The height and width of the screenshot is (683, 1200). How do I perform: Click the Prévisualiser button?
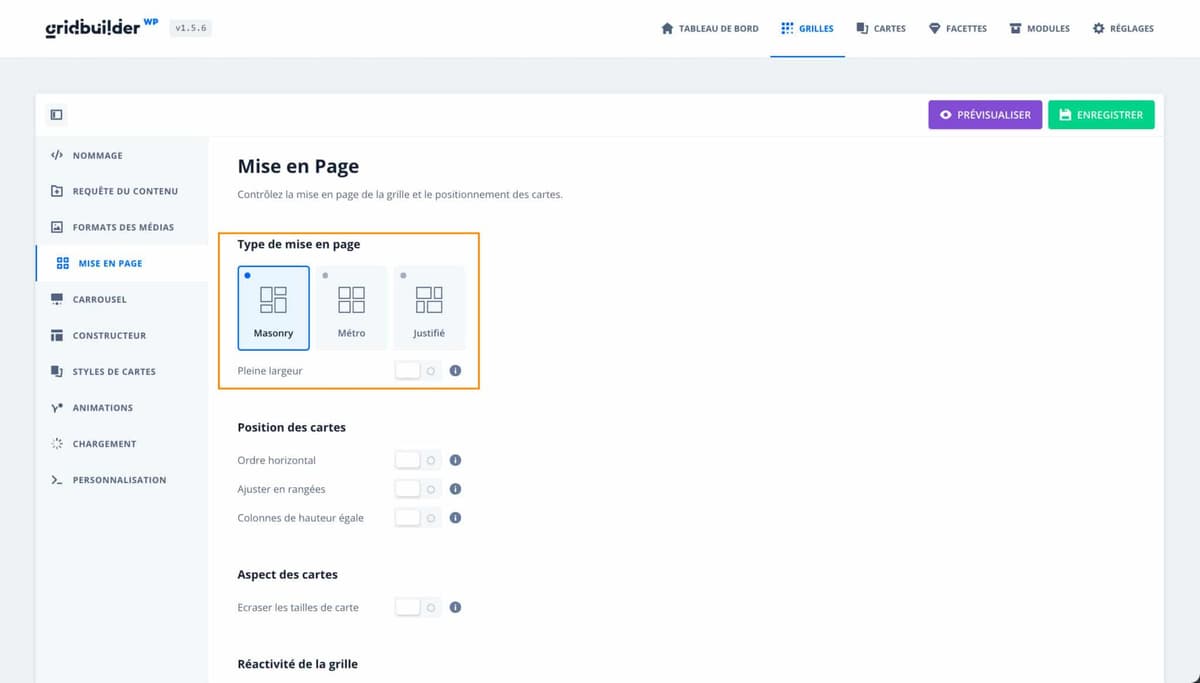[x=985, y=114]
